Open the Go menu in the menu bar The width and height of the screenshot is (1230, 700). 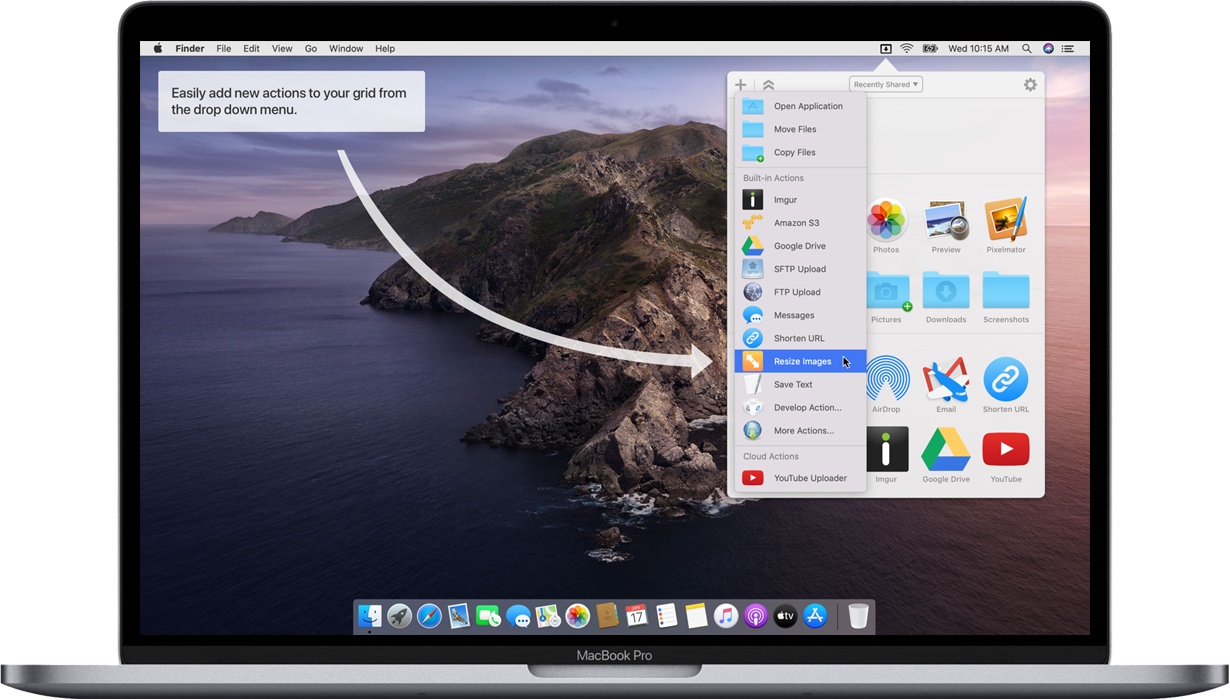[310, 47]
